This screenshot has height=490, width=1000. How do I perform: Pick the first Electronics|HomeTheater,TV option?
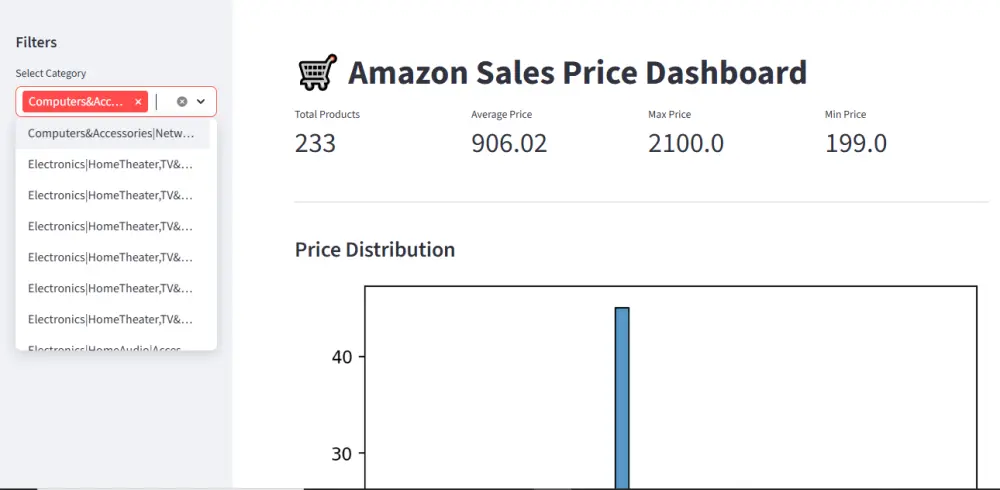click(111, 164)
